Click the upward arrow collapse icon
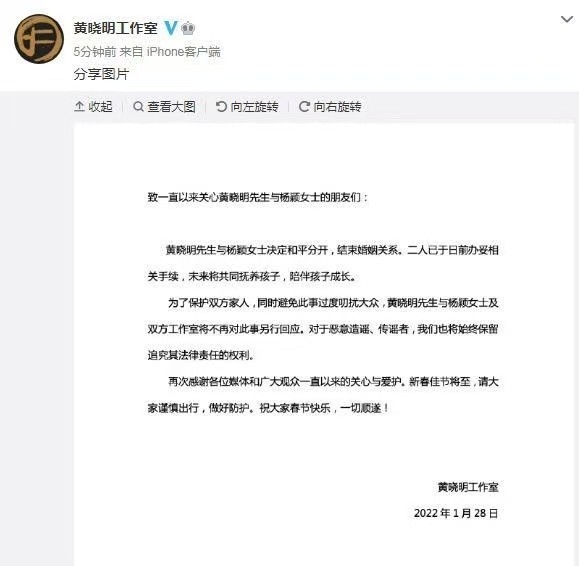Viewport: 579px width, 566px height. [79, 107]
